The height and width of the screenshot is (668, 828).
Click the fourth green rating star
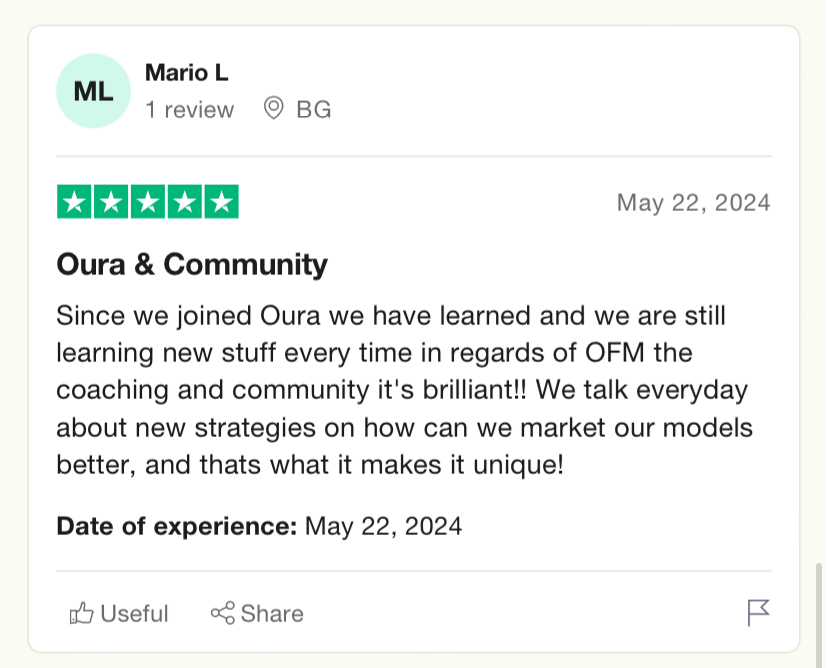point(185,202)
